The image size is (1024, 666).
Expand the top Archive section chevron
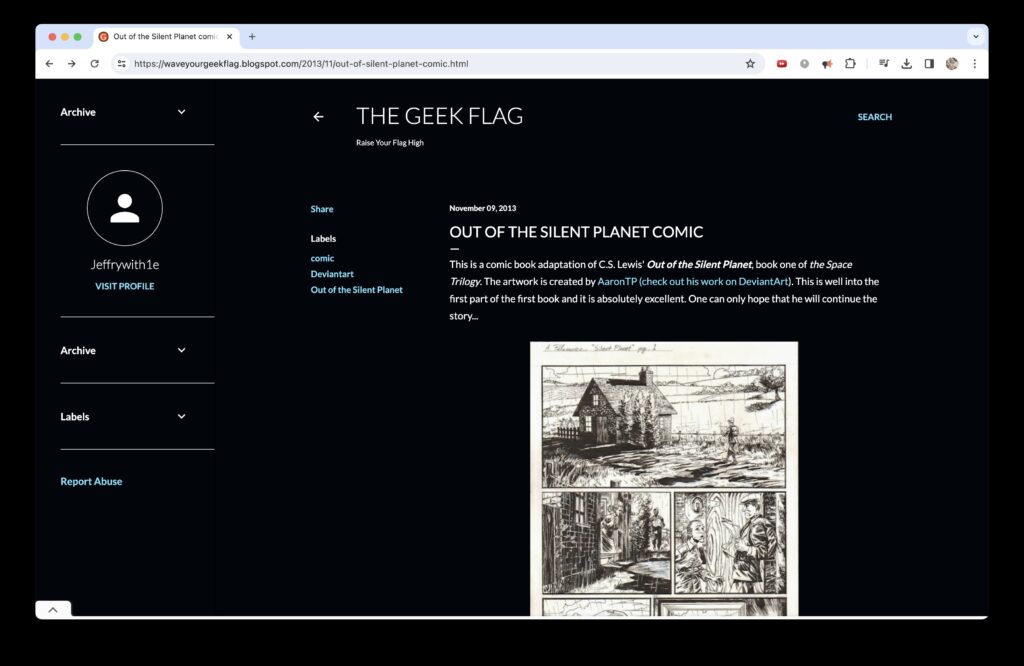pyautogui.click(x=182, y=112)
